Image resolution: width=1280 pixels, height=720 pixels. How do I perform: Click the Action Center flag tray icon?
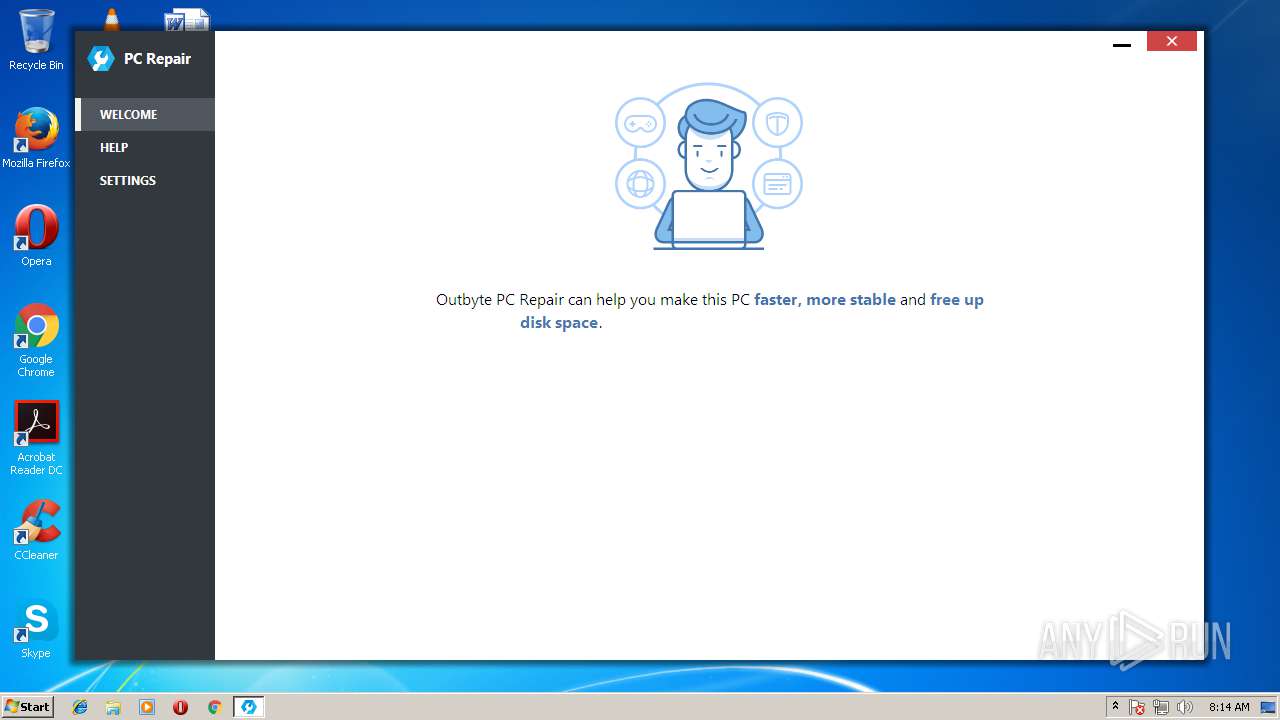[1137, 707]
